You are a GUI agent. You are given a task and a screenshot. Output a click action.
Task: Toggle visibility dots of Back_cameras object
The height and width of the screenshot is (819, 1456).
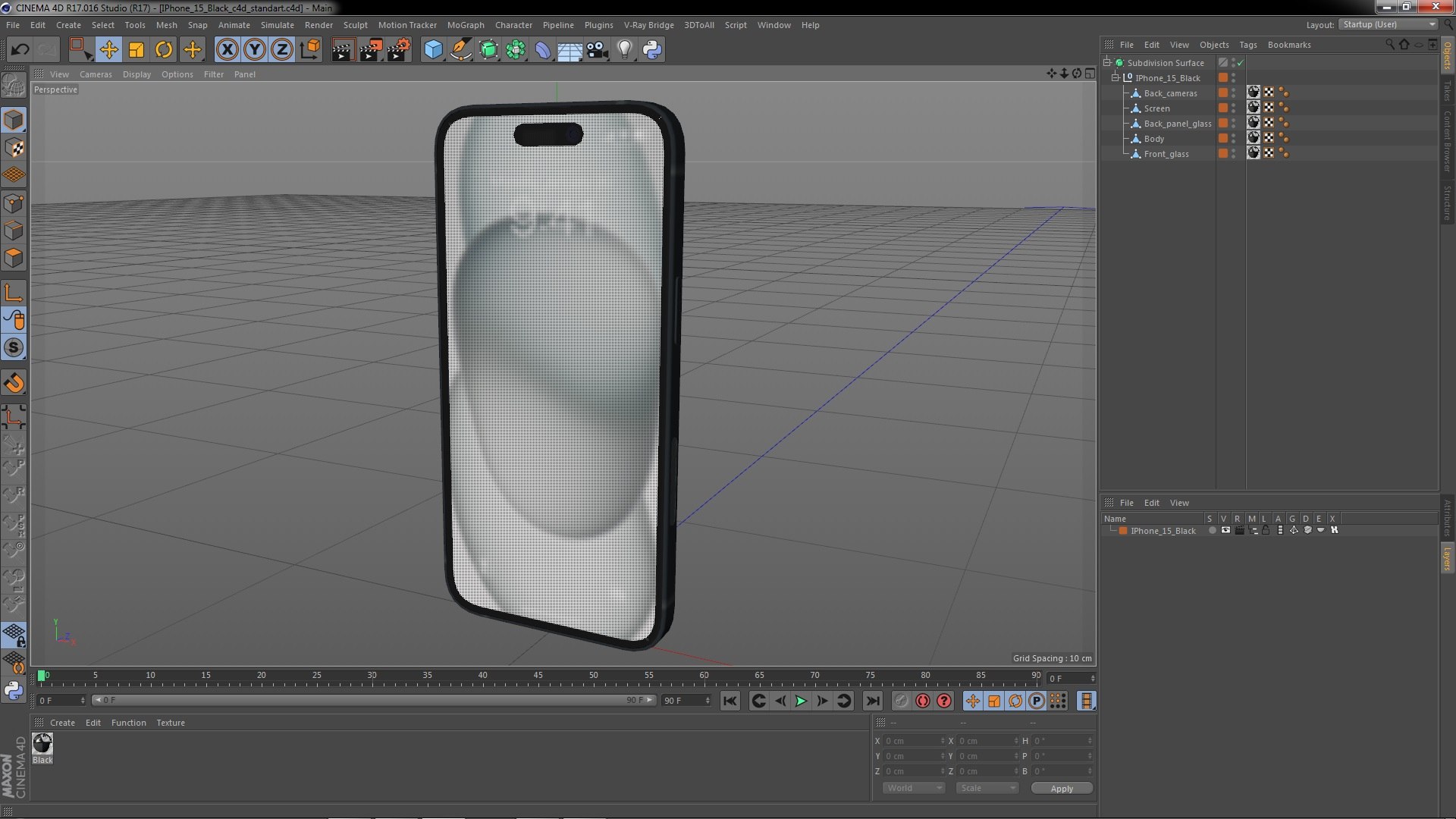[1233, 93]
